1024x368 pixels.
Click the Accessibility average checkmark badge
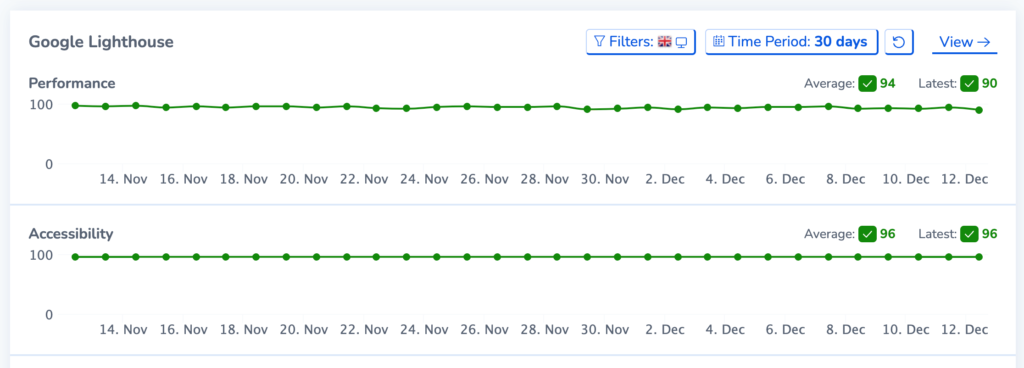[867, 234]
